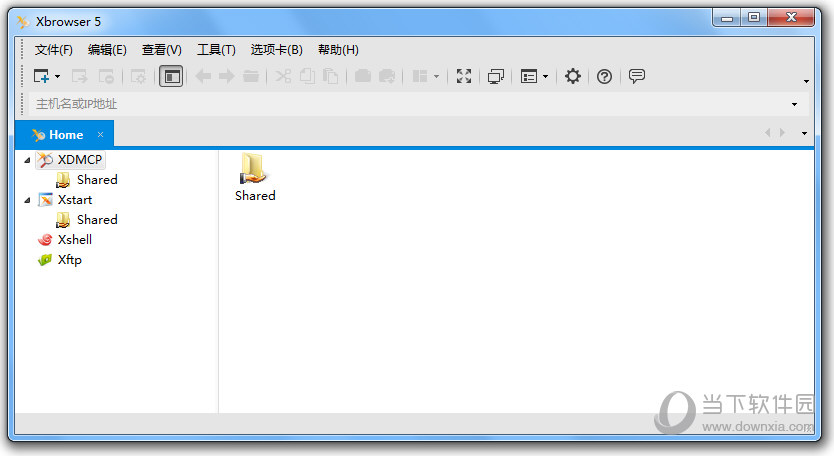Select Shared folder under XDMCP
Viewport: 834px width, 456px height.
tap(87, 180)
